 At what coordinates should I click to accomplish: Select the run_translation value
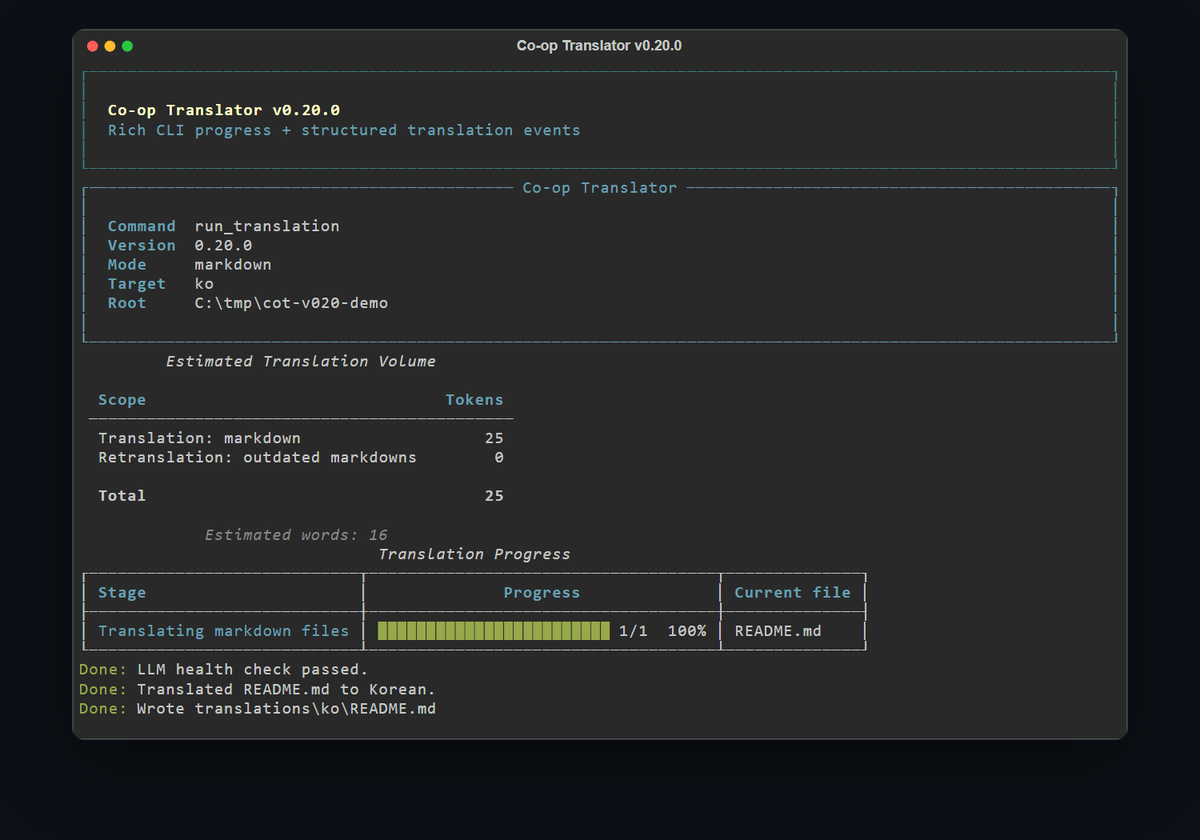(x=267, y=226)
